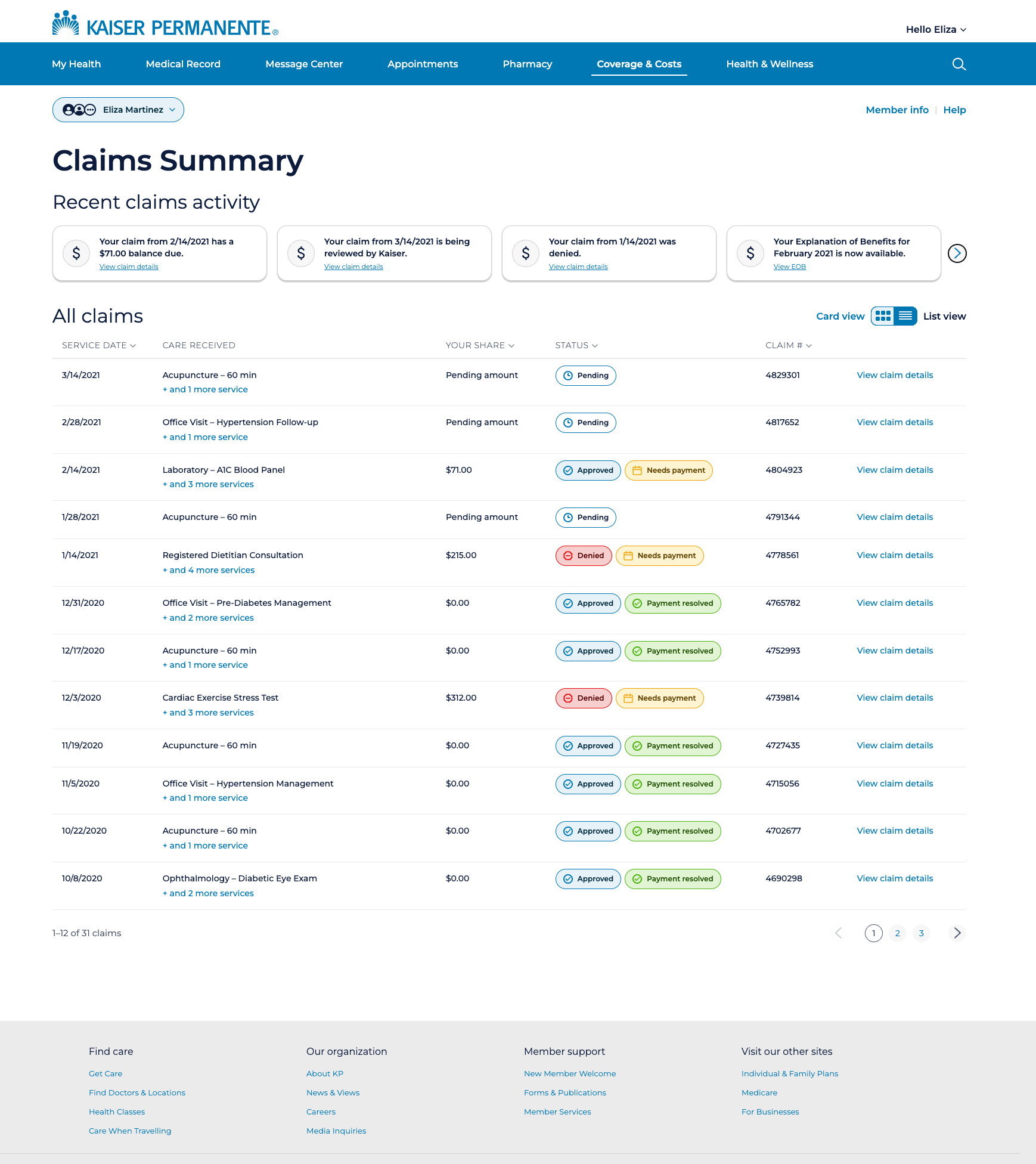The image size is (1036, 1164).
Task: Open Health & Wellness menu
Action: (x=770, y=64)
